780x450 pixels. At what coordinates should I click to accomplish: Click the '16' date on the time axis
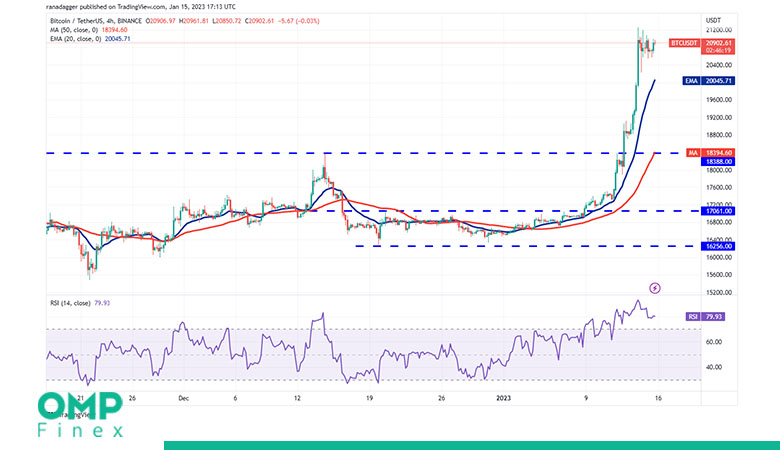[x=658, y=398]
